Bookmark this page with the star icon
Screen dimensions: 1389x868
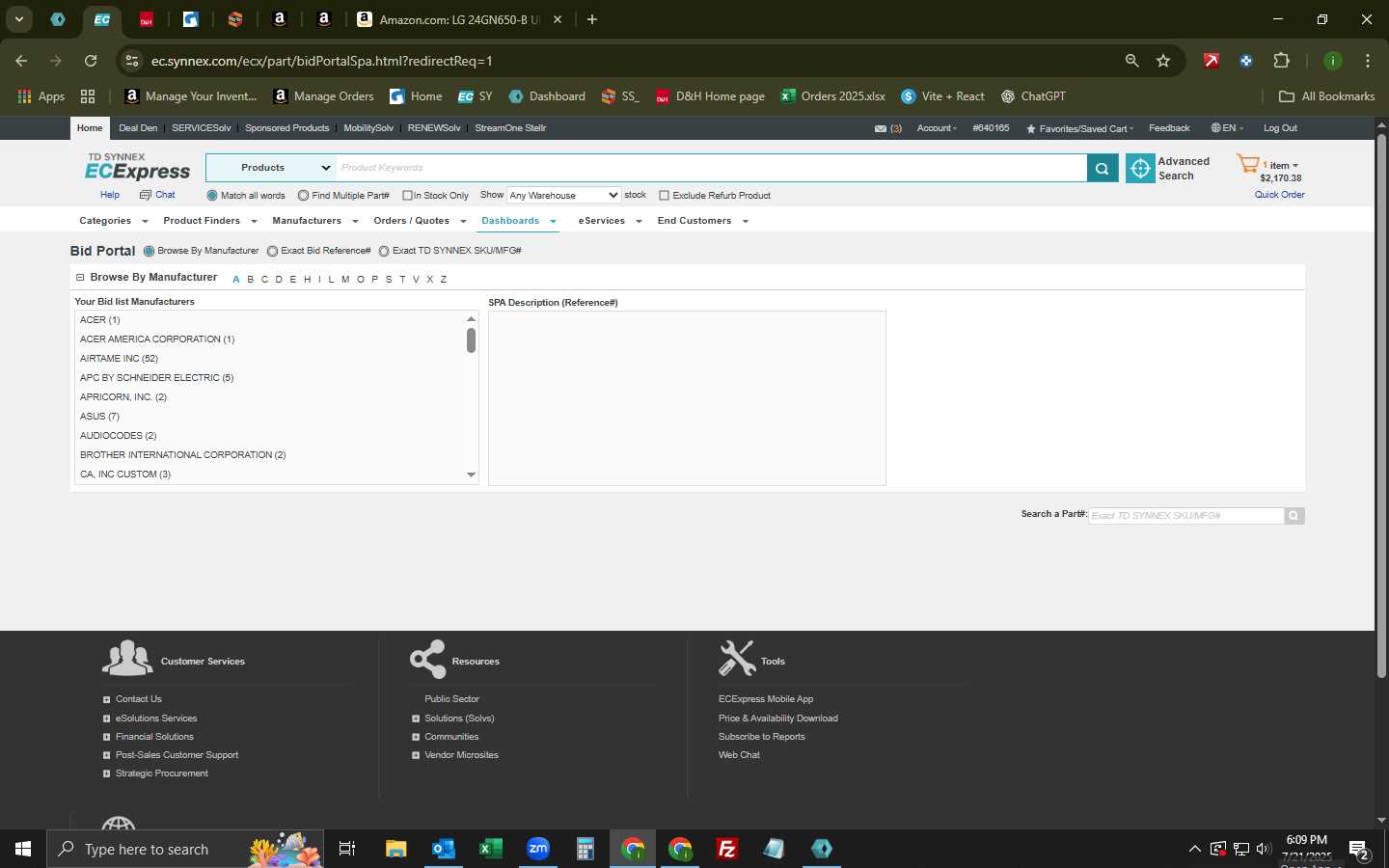[1163, 61]
